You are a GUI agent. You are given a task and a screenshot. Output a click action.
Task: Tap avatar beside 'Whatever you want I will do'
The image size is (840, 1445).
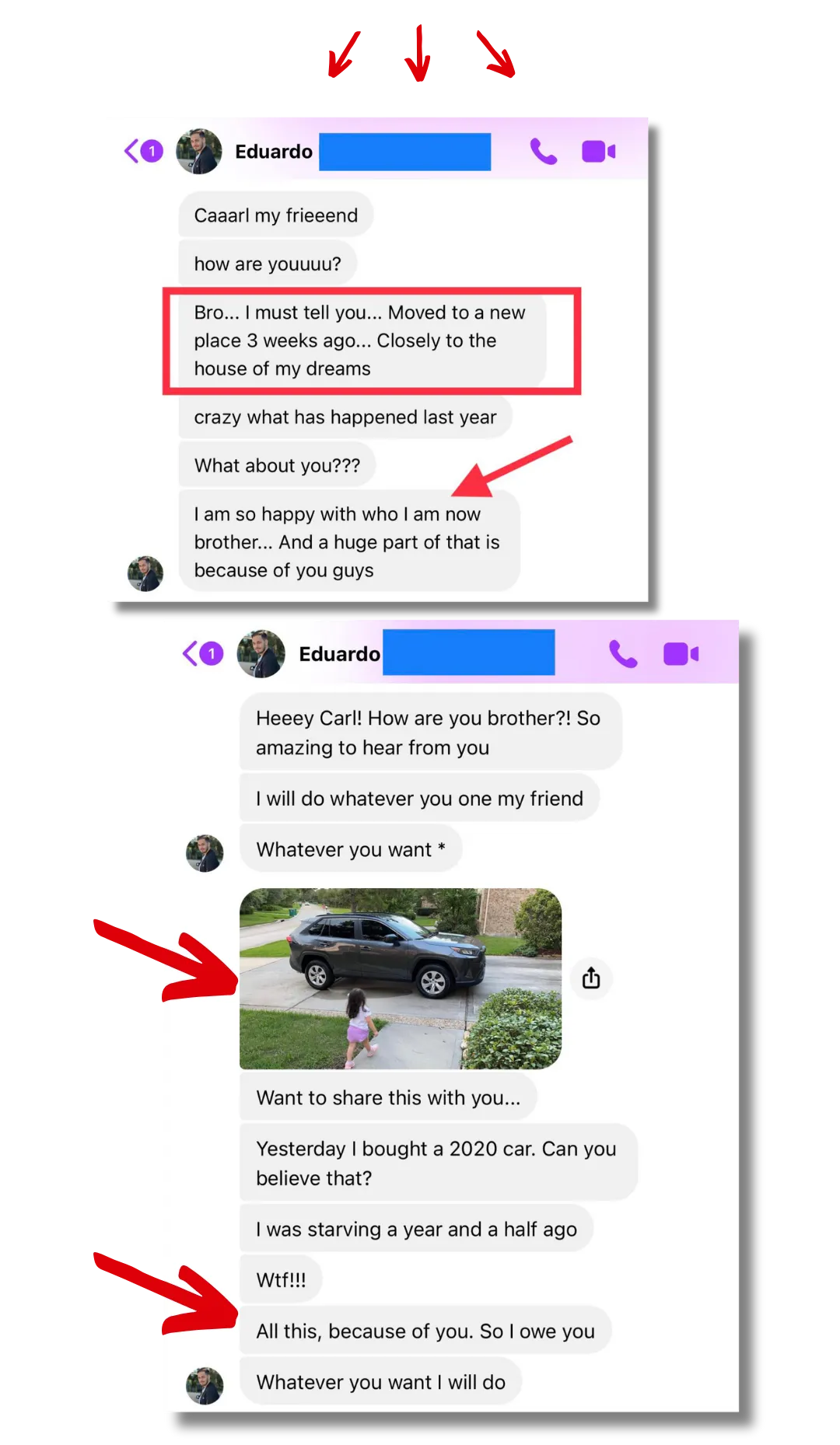[205, 1385]
